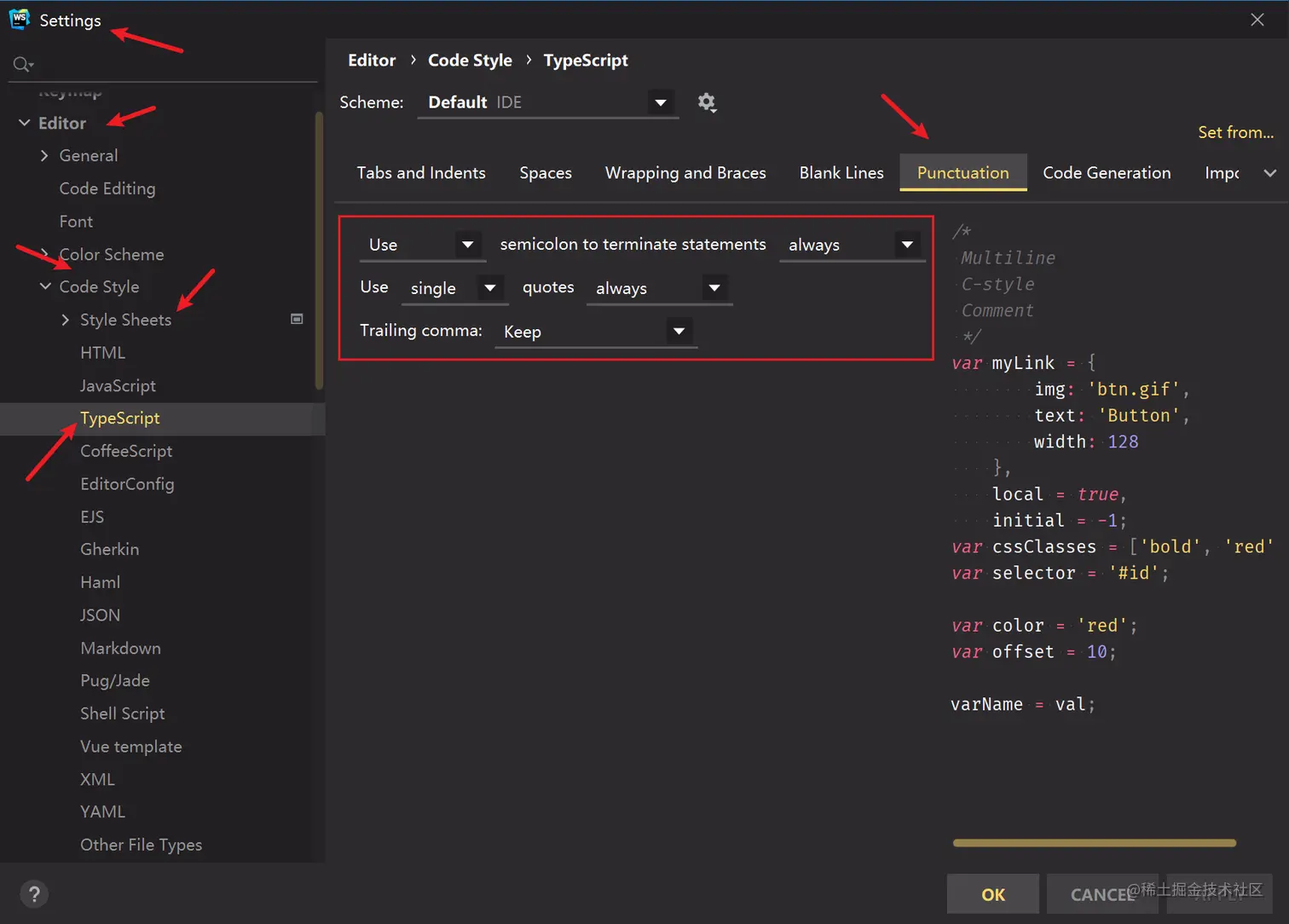Open the Scheme Default IDE dropdown

pos(548,102)
